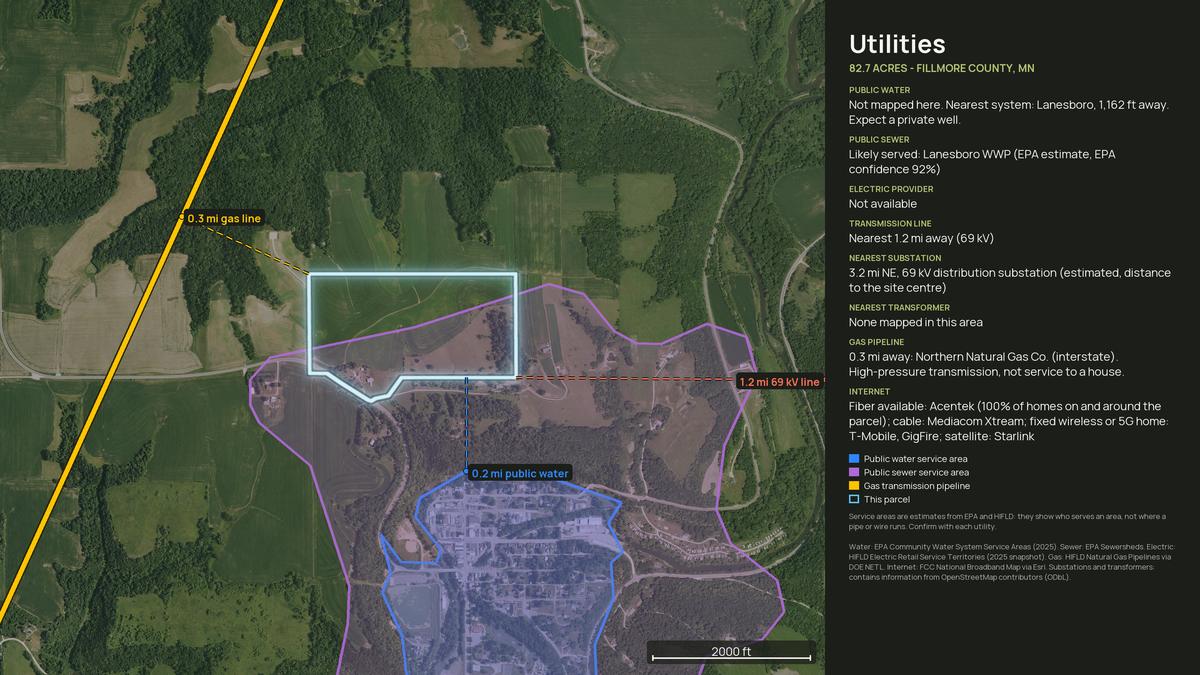Click the service areas disclaimer paragraph
Viewport: 1200px width, 675px height.
(1007, 521)
